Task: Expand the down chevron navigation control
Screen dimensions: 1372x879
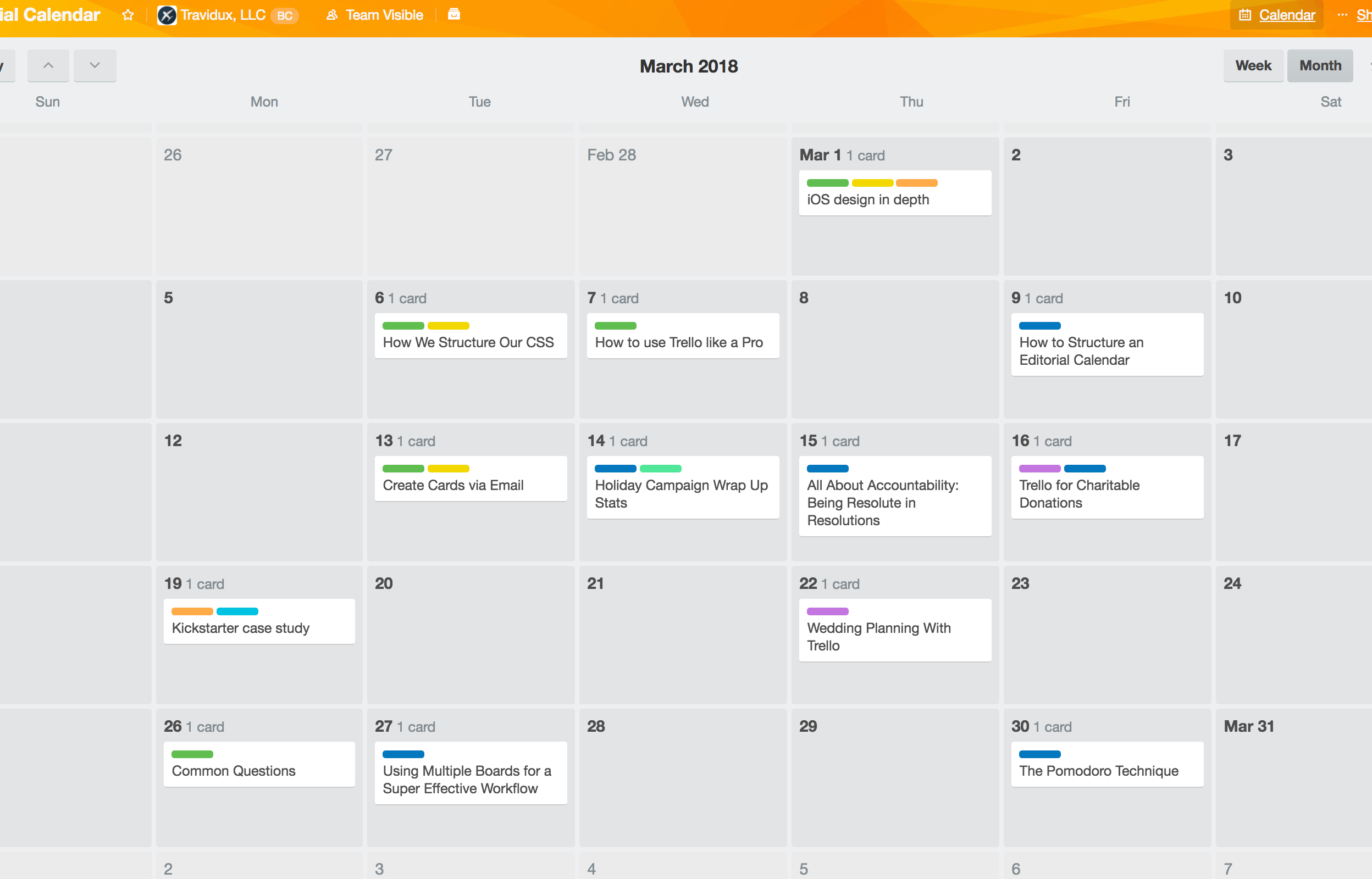Action: pos(94,65)
